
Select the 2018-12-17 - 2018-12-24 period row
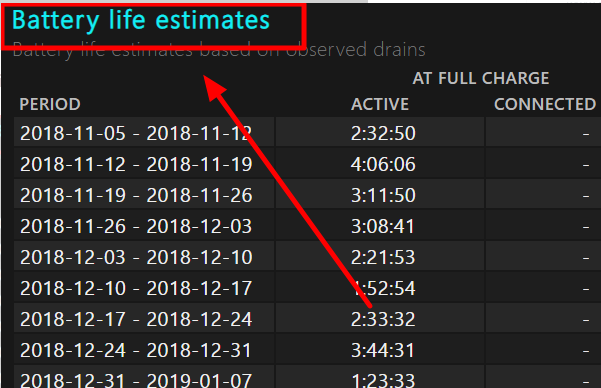(307, 319)
